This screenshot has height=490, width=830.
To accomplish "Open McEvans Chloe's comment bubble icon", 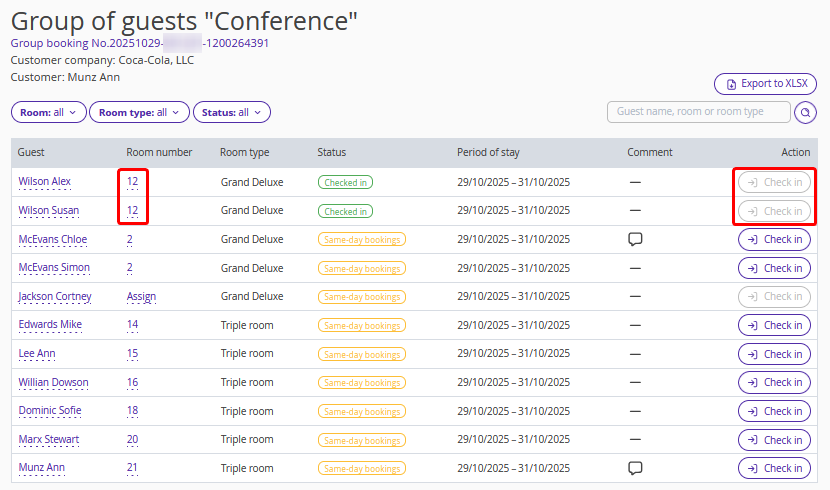I will (634, 239).
